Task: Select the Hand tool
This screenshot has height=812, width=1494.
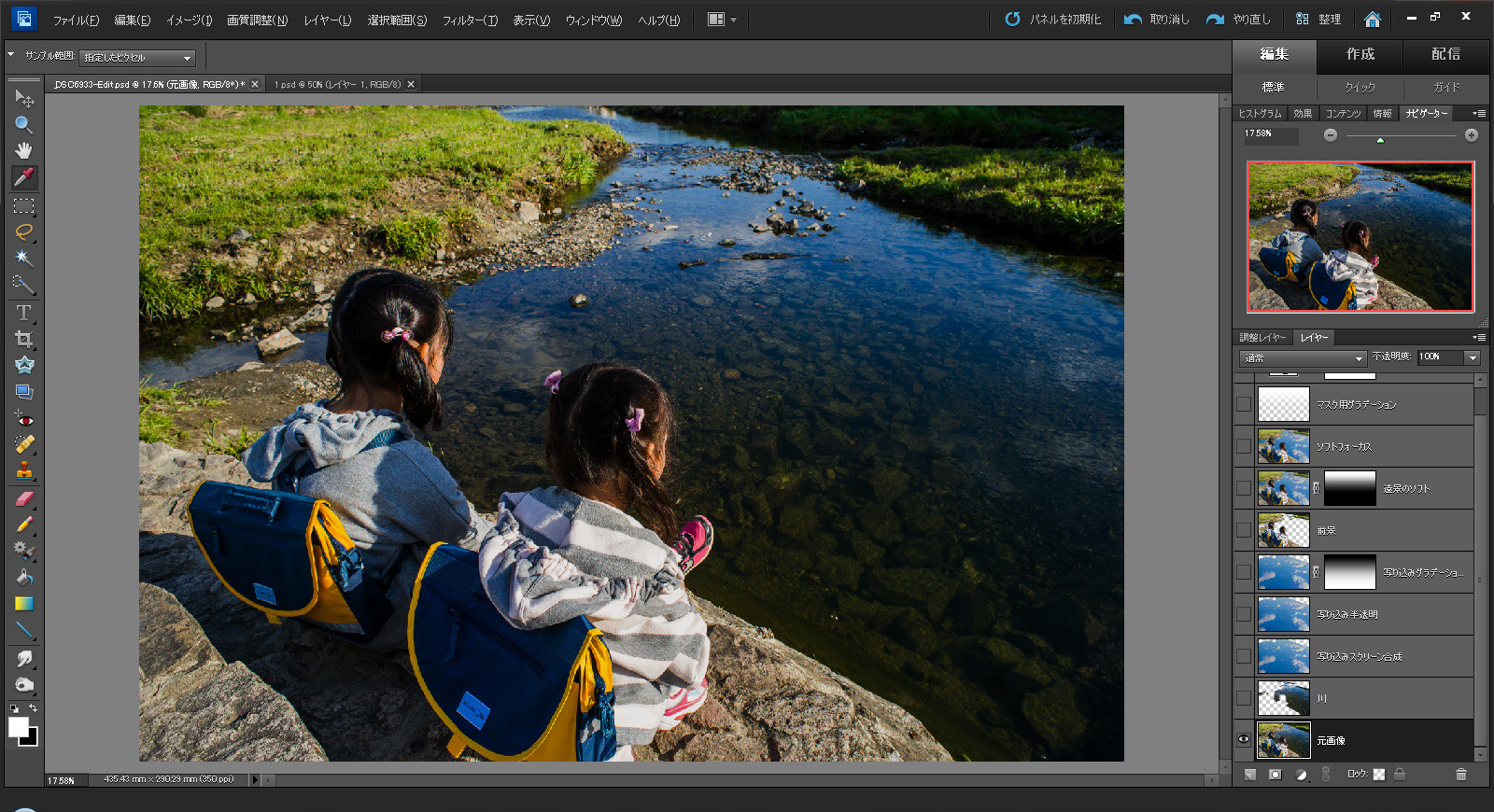Action: pos(24,150)
